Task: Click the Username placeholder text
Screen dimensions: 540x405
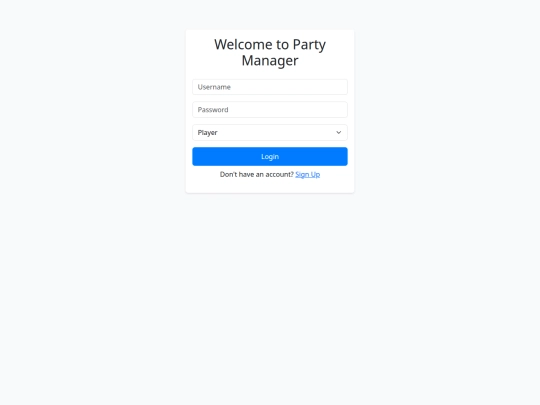Action: tap(214, 87)
